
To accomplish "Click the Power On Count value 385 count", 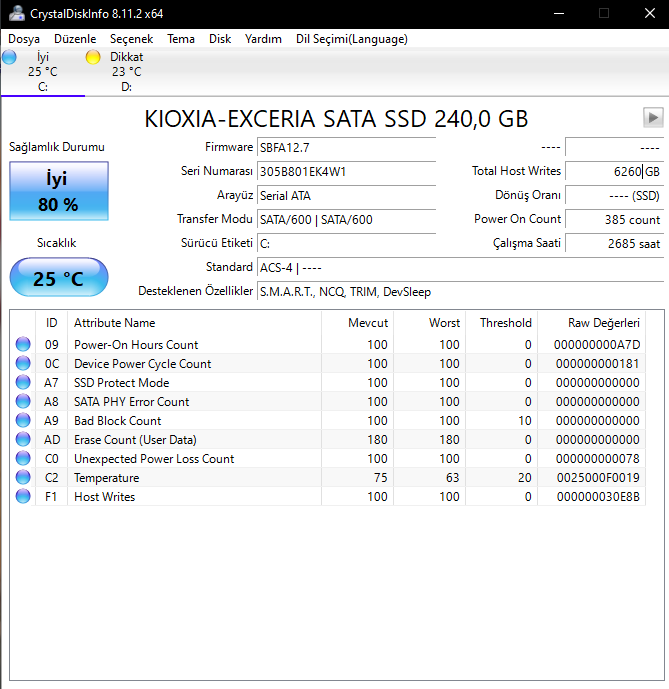I will click(614, 219).
